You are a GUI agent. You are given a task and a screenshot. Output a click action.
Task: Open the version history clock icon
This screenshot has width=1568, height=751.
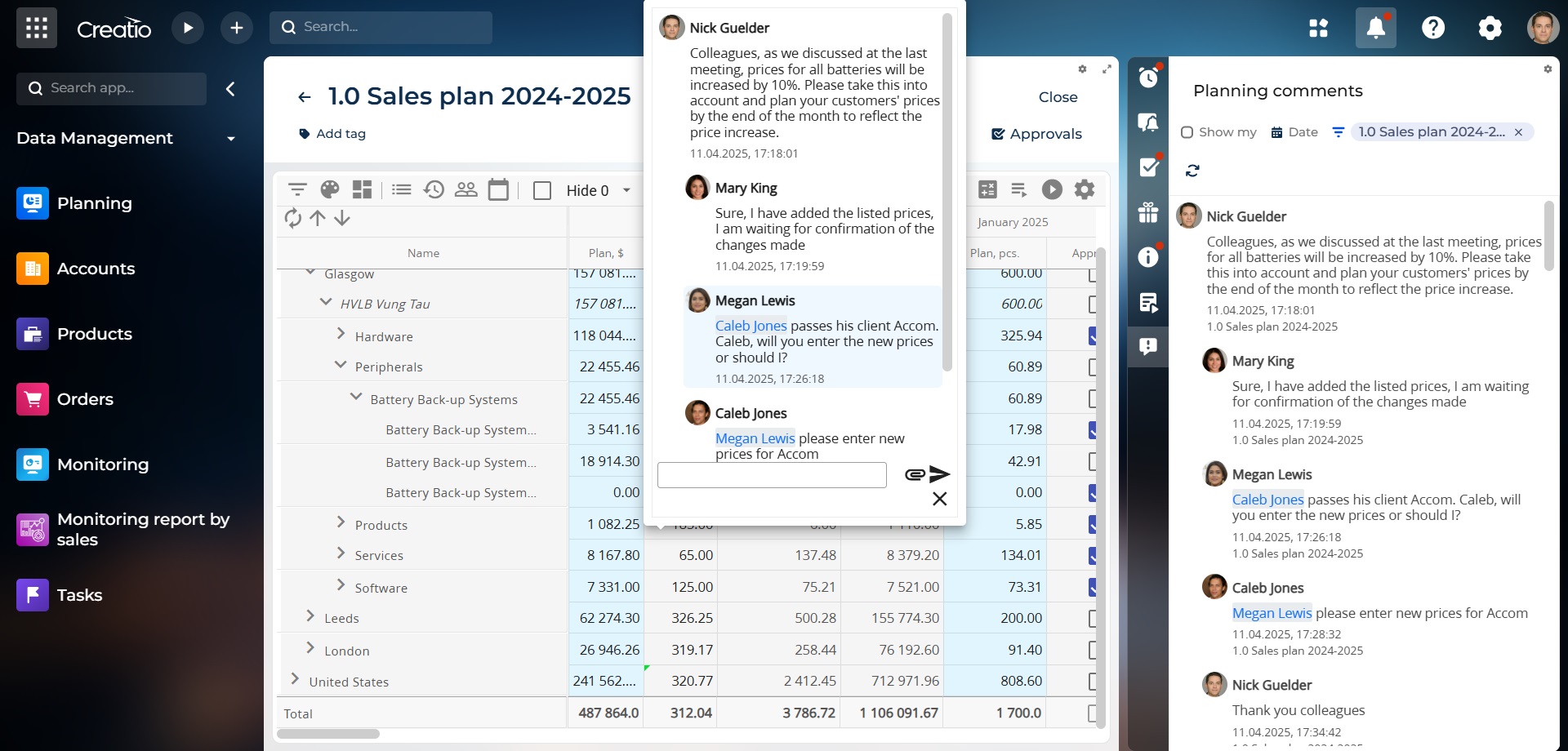[434, 190]
